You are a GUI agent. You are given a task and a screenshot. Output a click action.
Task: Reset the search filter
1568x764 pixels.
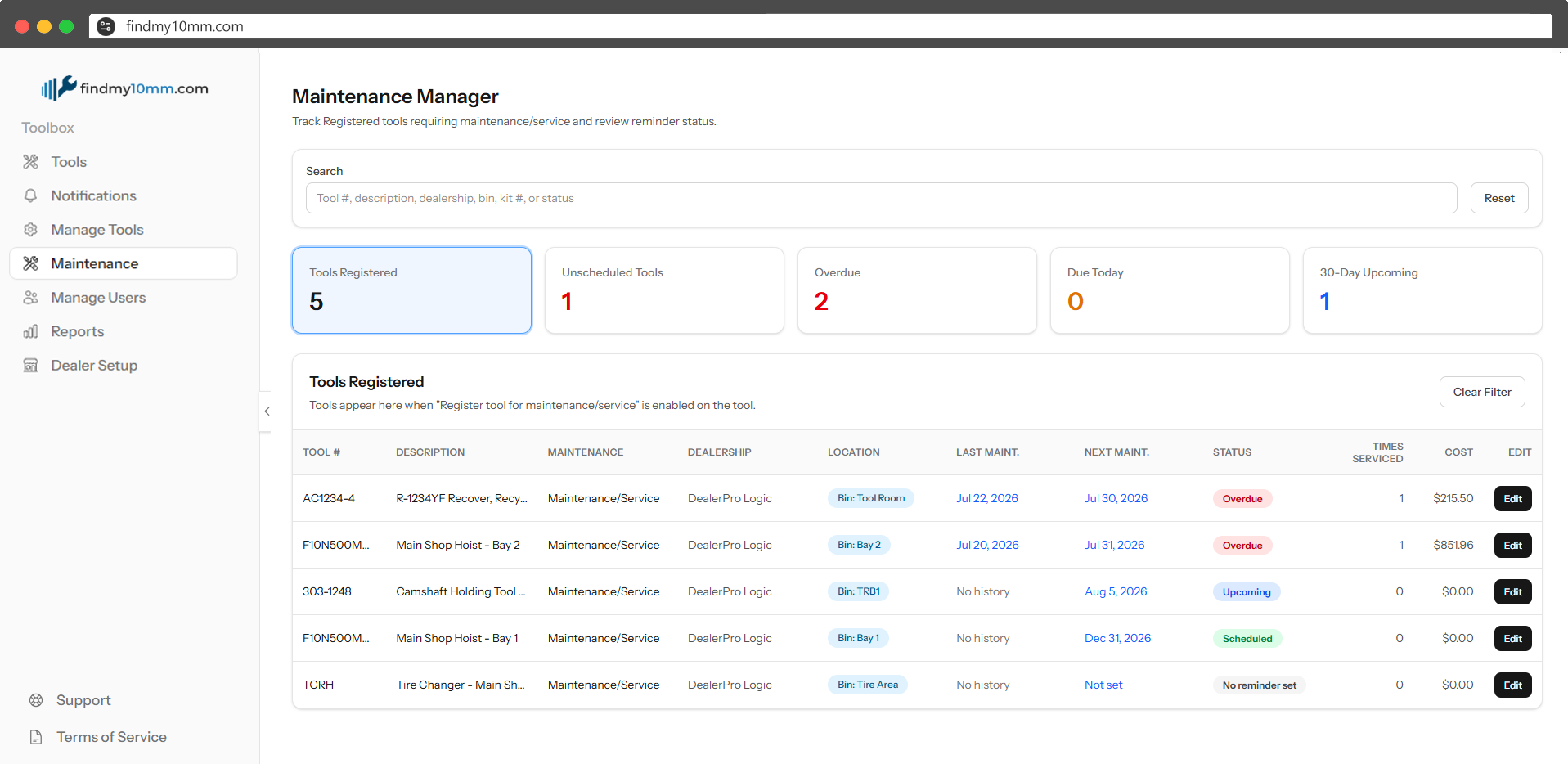(x=1499, y=198)
